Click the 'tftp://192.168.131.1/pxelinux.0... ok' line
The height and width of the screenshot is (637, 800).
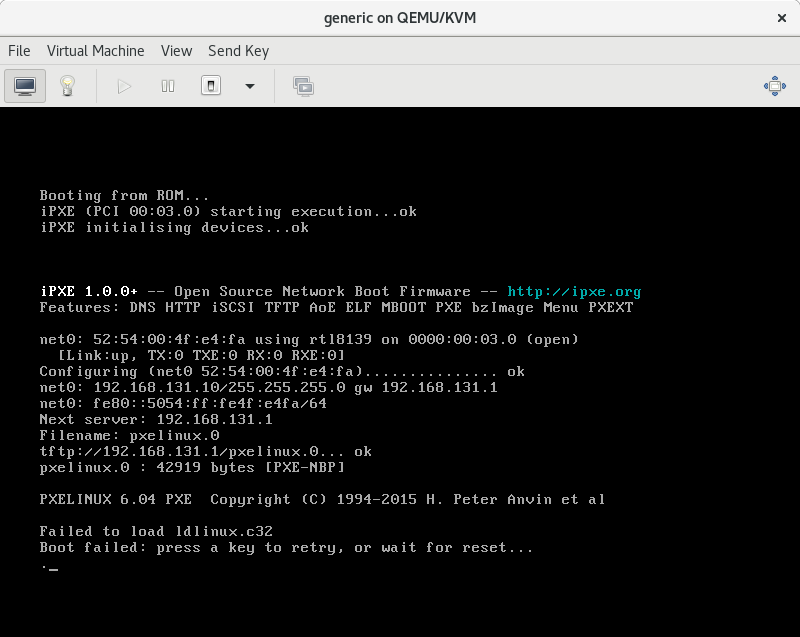(206, 452)
